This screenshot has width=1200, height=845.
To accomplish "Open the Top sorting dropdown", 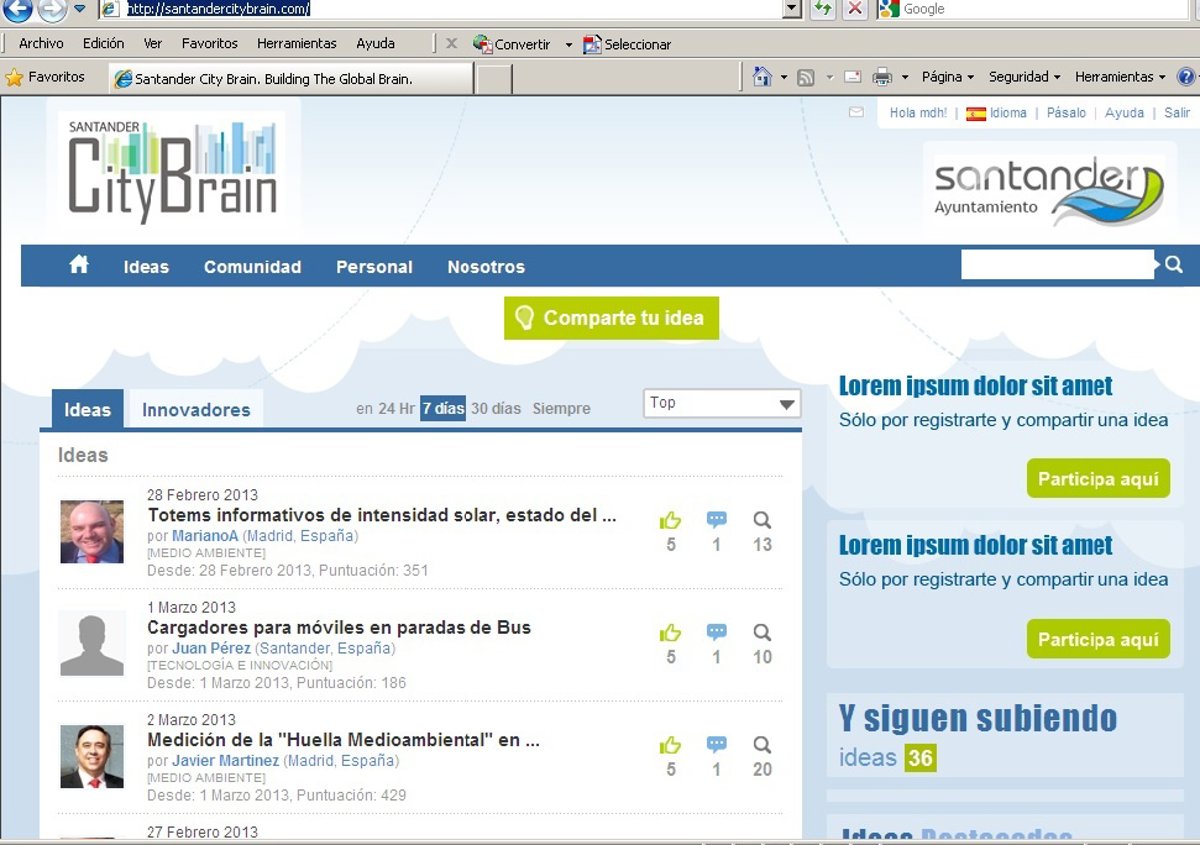I will (721, 403).
